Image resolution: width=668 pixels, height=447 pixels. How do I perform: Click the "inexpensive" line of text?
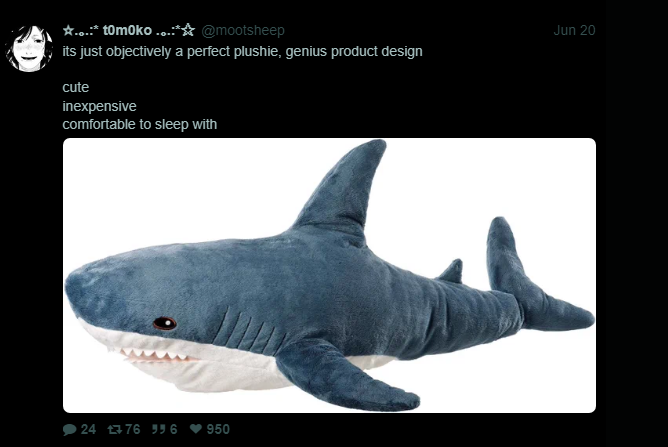tap(99, 106)
